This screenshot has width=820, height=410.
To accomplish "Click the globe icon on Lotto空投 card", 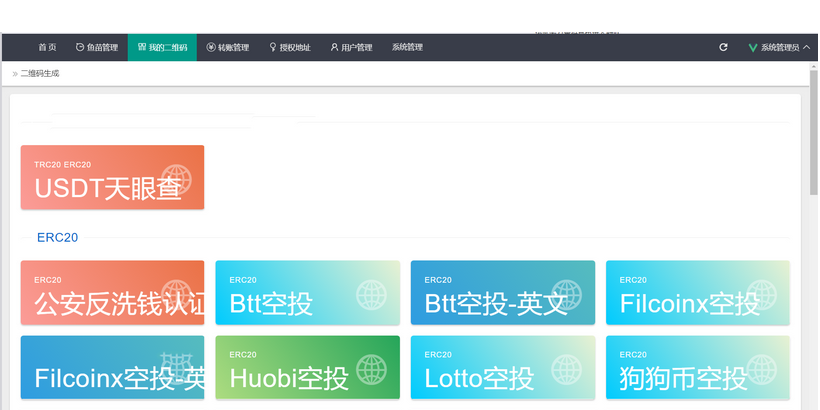I will pyautogui.click(x=566, y=370).
